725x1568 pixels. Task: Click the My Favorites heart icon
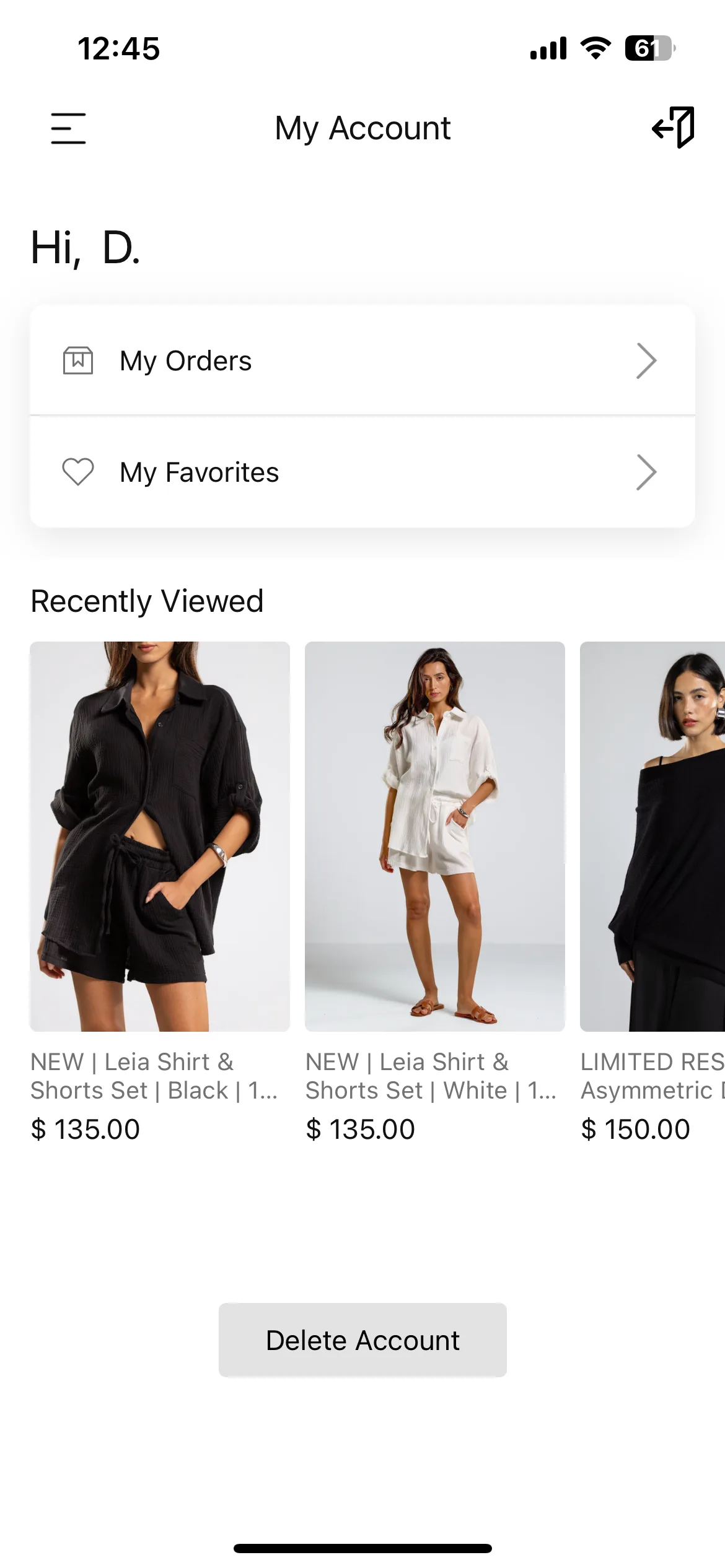[x=78, y=472]
